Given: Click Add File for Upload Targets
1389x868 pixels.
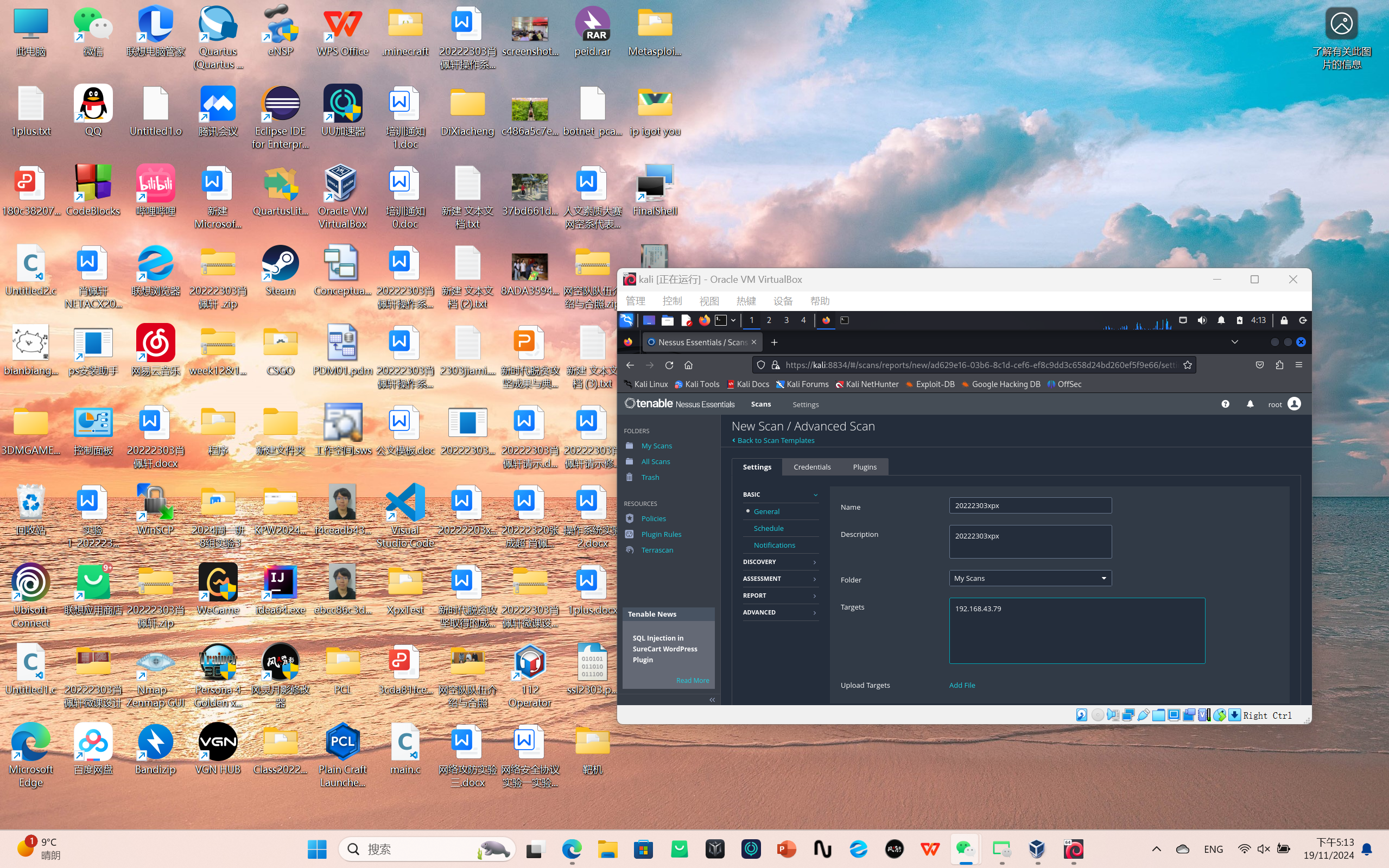Looking at the screenshot, I should pyautogui.click(x=962, y=685).
